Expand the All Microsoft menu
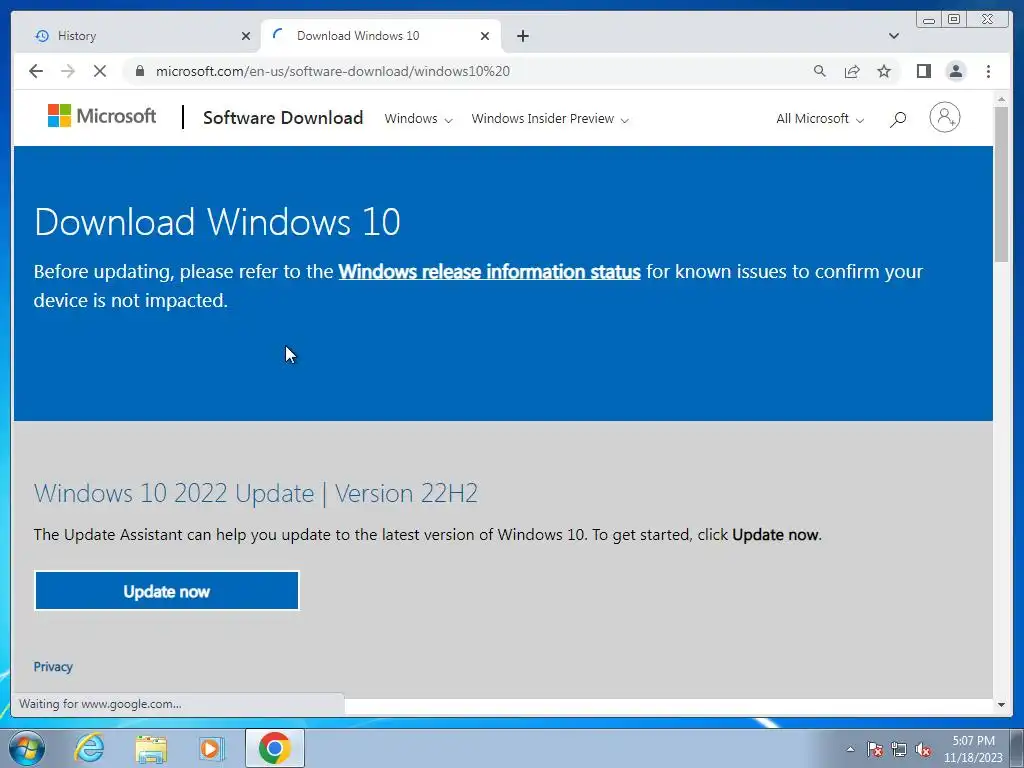 coord(820,119)
